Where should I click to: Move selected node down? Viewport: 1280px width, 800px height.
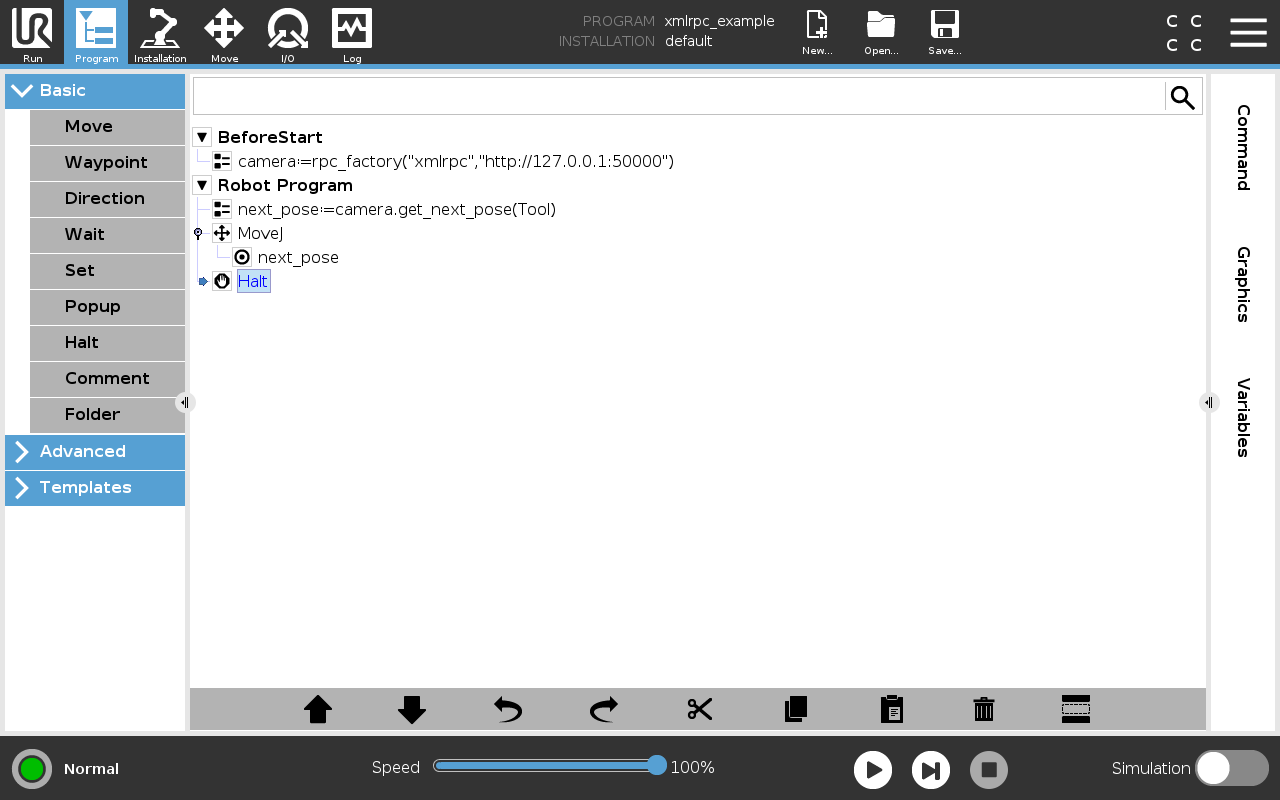coord(412,709)
